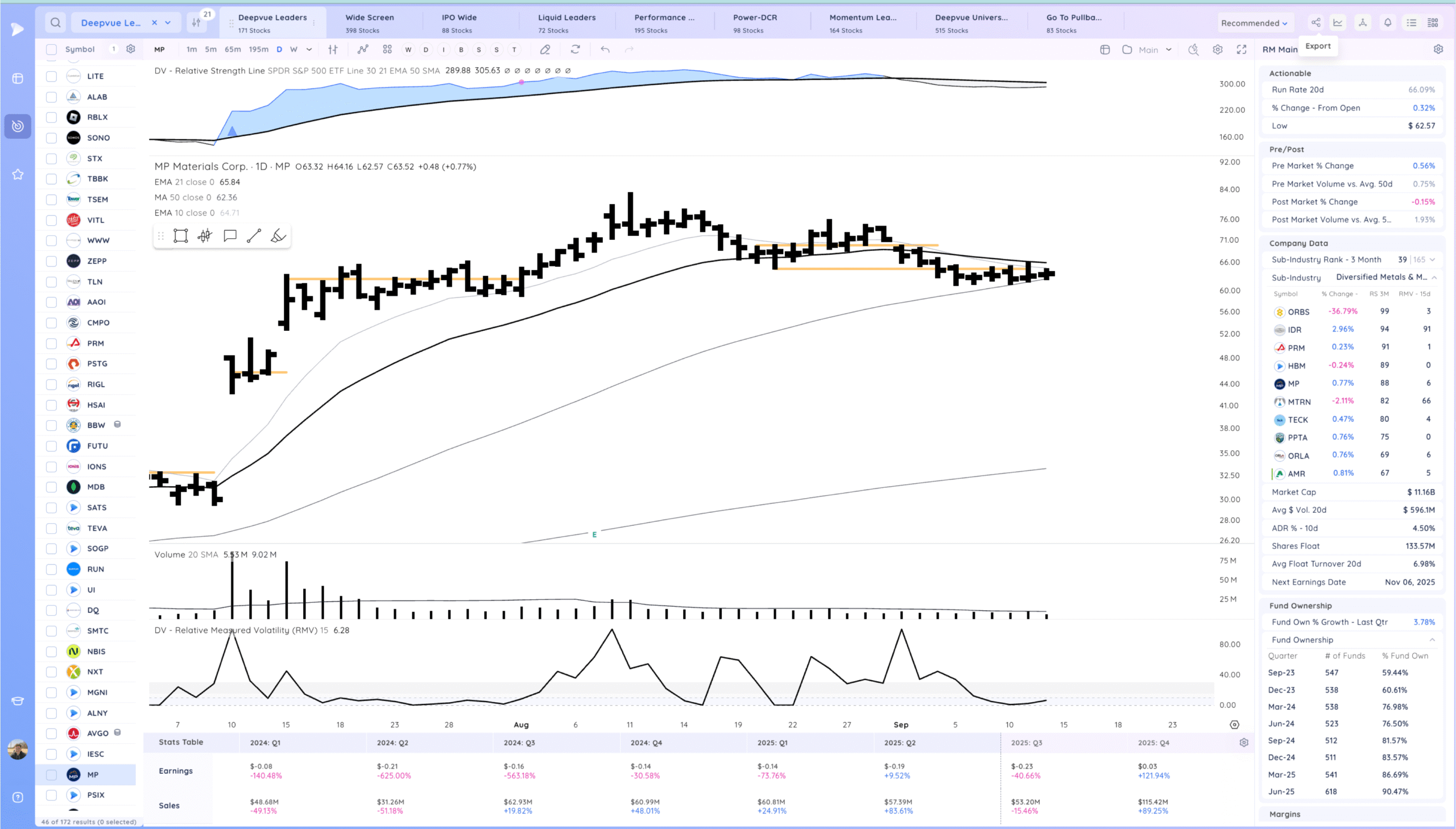The width and height of the screenshot is (1456, 829).
Task: Check the STX row checkbox
Action: click(x=51, y=158)
